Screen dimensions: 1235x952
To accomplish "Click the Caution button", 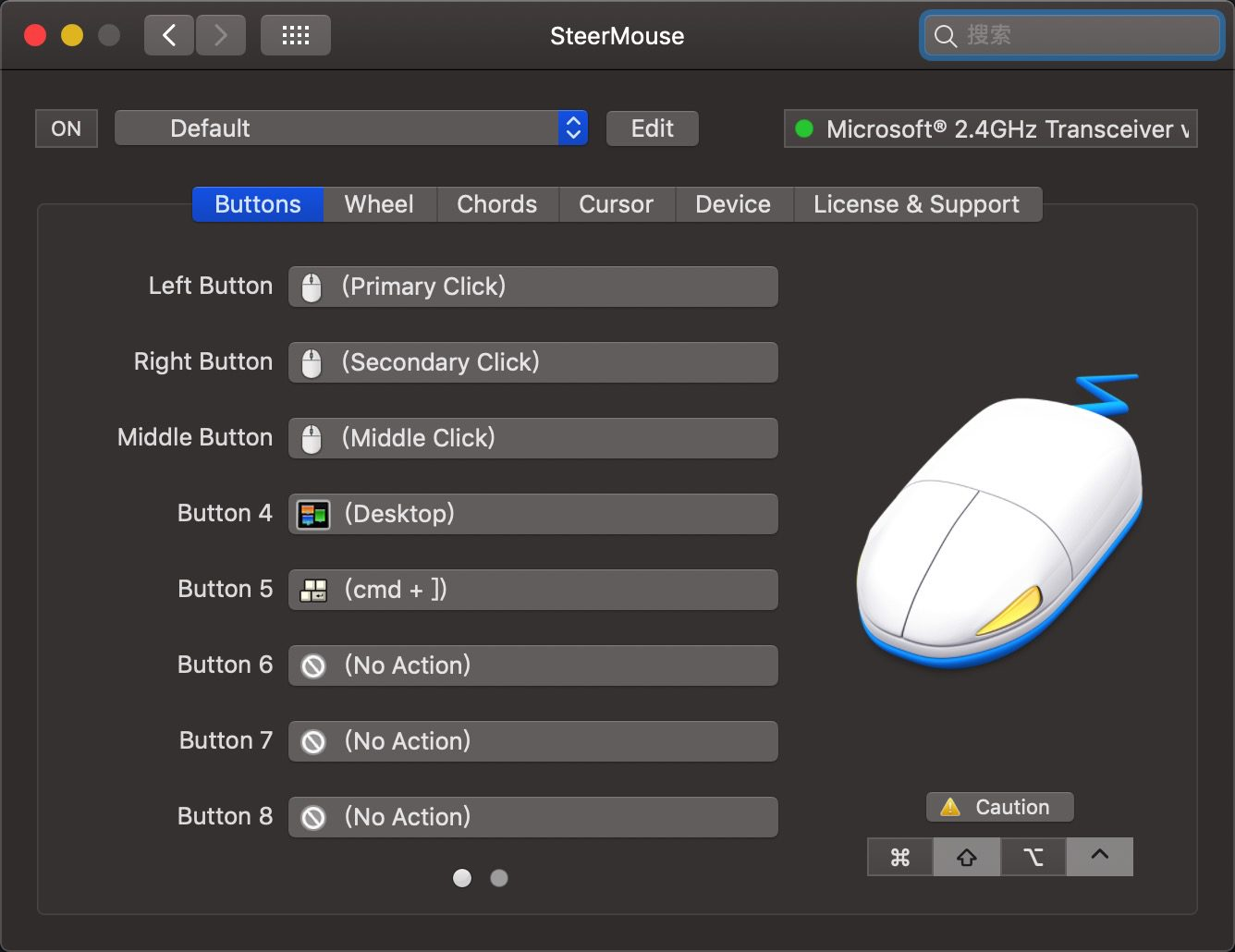I will 1000,807.
